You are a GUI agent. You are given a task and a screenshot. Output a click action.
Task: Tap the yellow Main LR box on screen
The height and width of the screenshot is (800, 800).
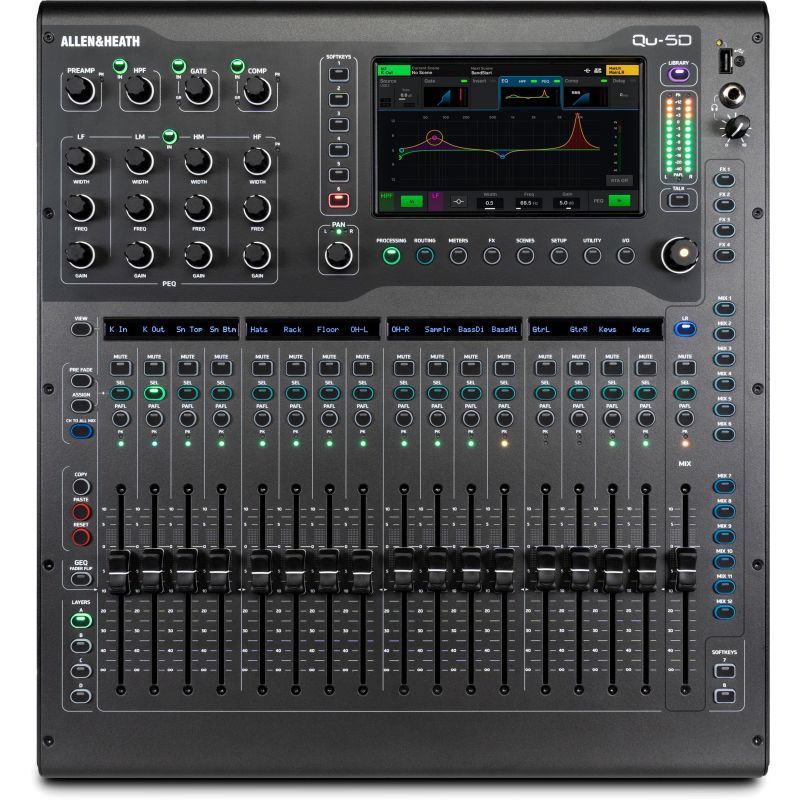[x=622, y=70]
